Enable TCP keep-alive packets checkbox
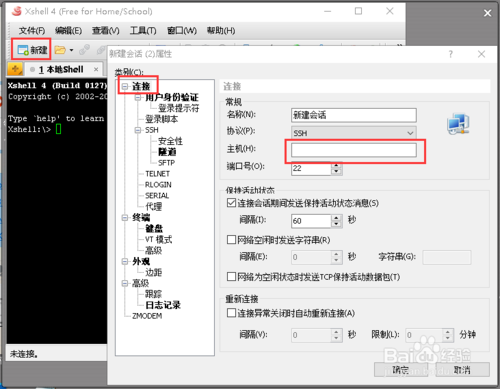Viewport: 500px width, 389px height. [231, 277]
